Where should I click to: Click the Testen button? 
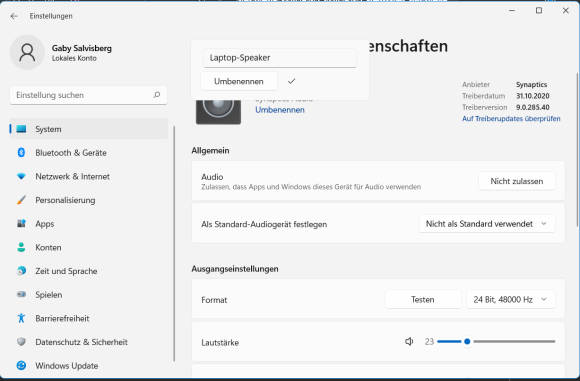point(423,300)
